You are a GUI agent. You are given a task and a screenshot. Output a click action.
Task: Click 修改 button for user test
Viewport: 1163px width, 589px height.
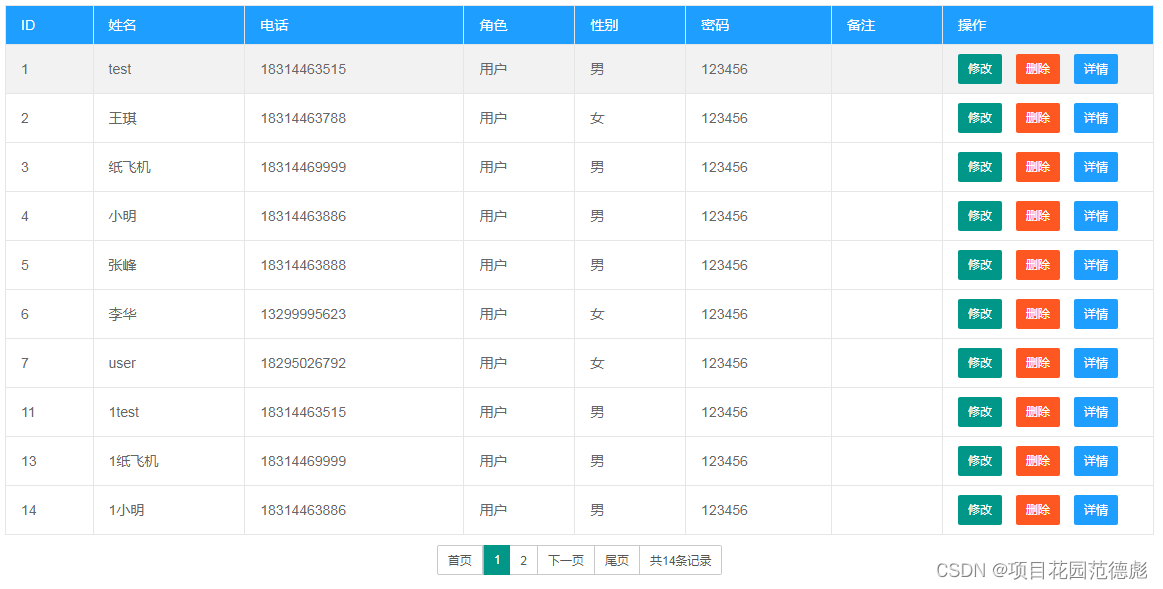point(979,69)
